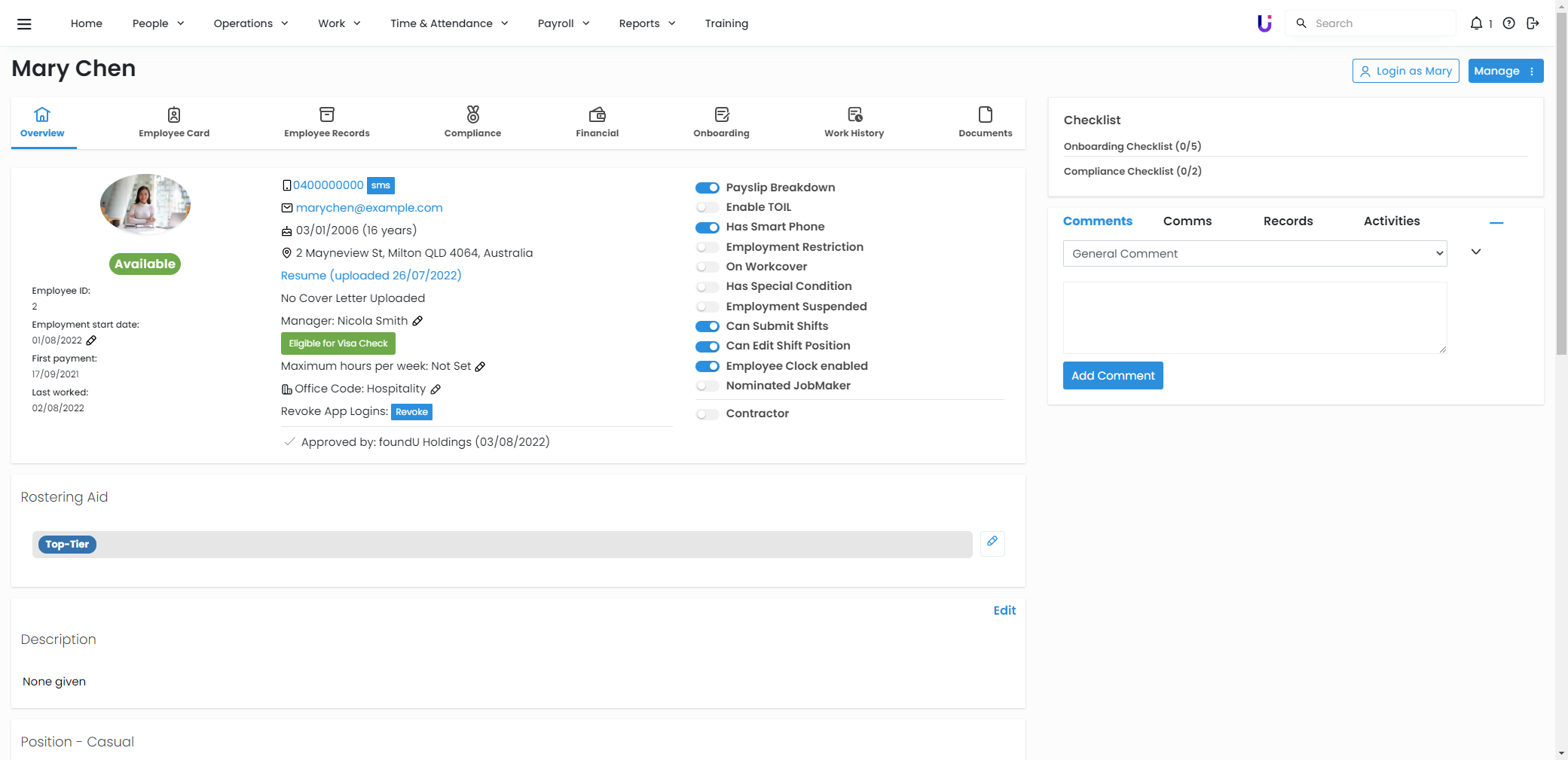Click the Add Comment button
Image resolution: width=1568 pixels, height=760 pixels.
point(1112,376)
